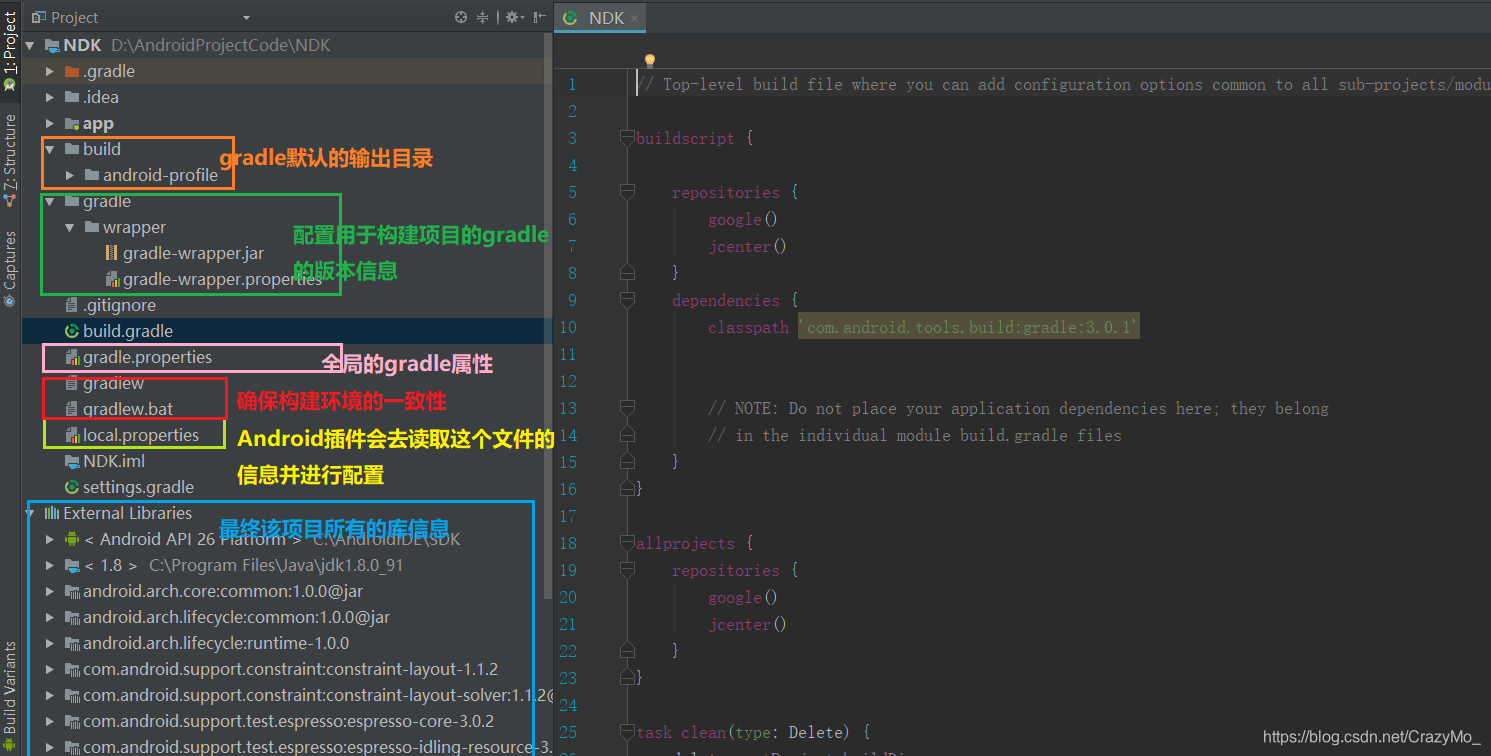Expand espresso-core-3.0.2 library node
This screenshot has width=1491, height=756.
point(50,721)
